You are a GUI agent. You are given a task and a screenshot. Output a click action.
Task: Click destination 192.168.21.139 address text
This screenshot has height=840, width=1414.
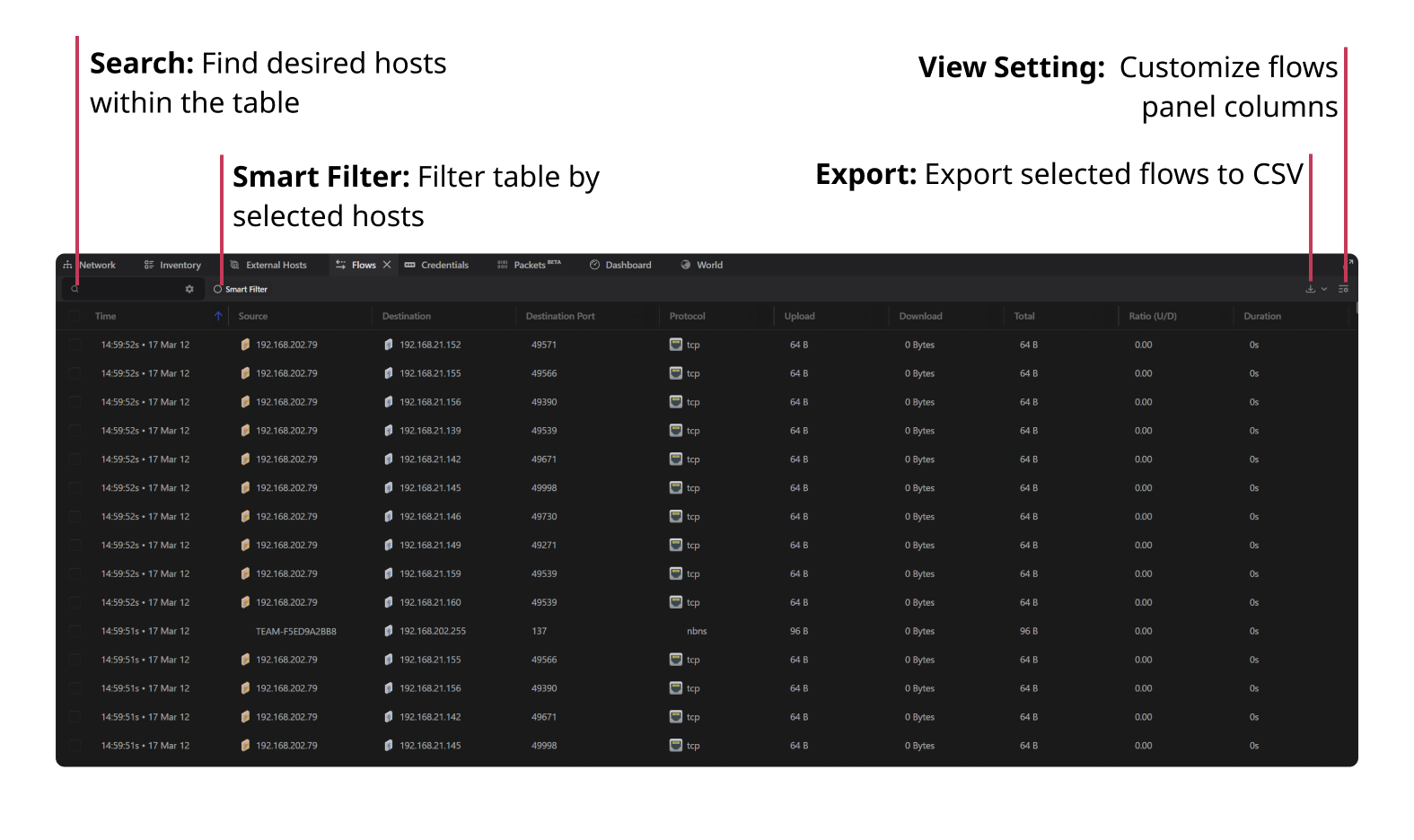(x=430, y=431)
